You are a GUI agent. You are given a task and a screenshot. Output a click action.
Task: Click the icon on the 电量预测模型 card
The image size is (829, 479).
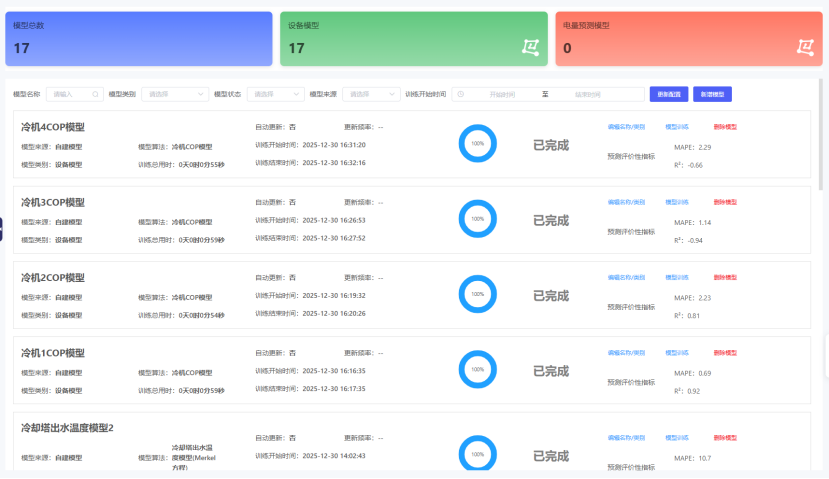coord(806,48)
